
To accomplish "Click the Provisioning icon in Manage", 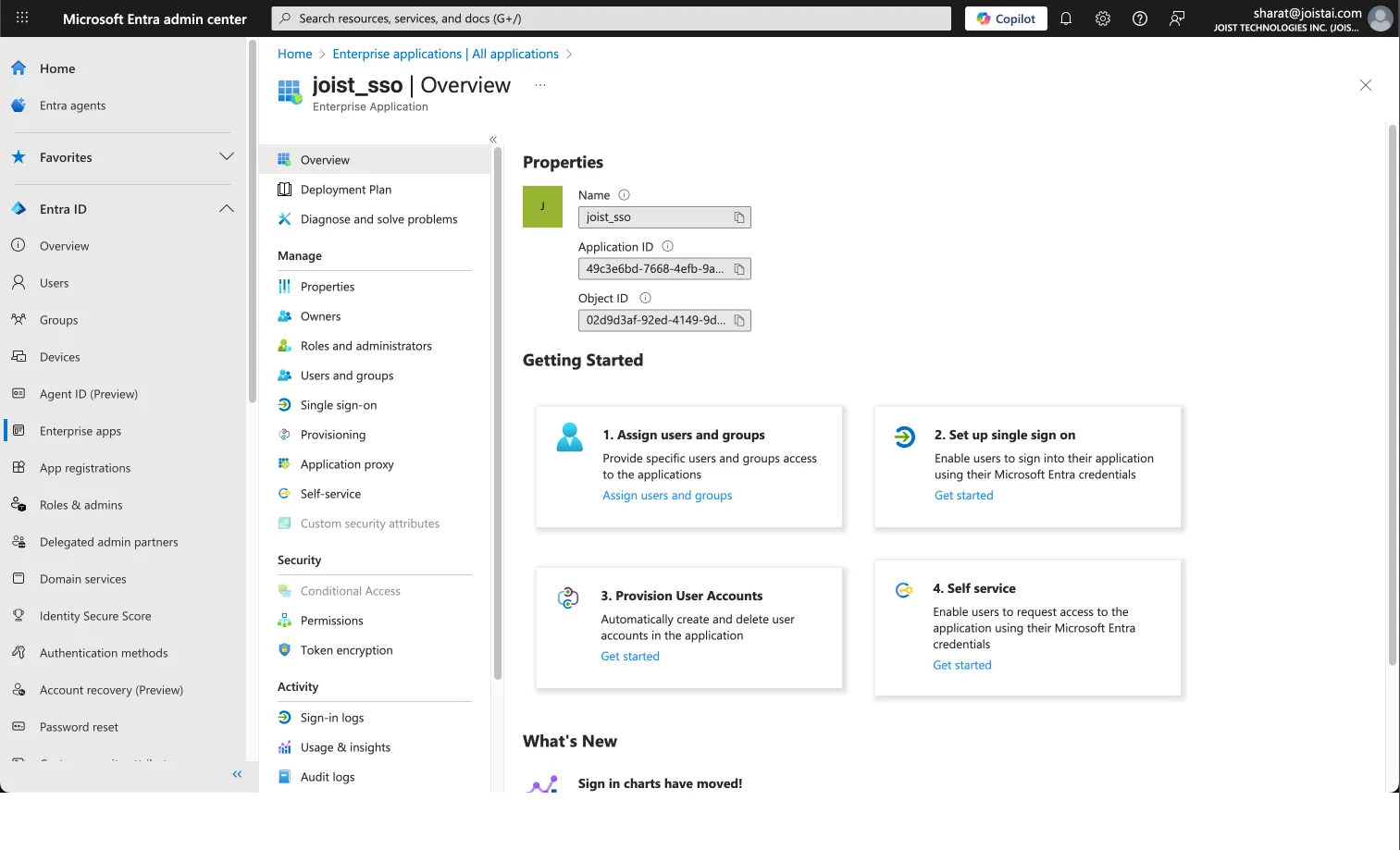I will [x=285, y=435].
